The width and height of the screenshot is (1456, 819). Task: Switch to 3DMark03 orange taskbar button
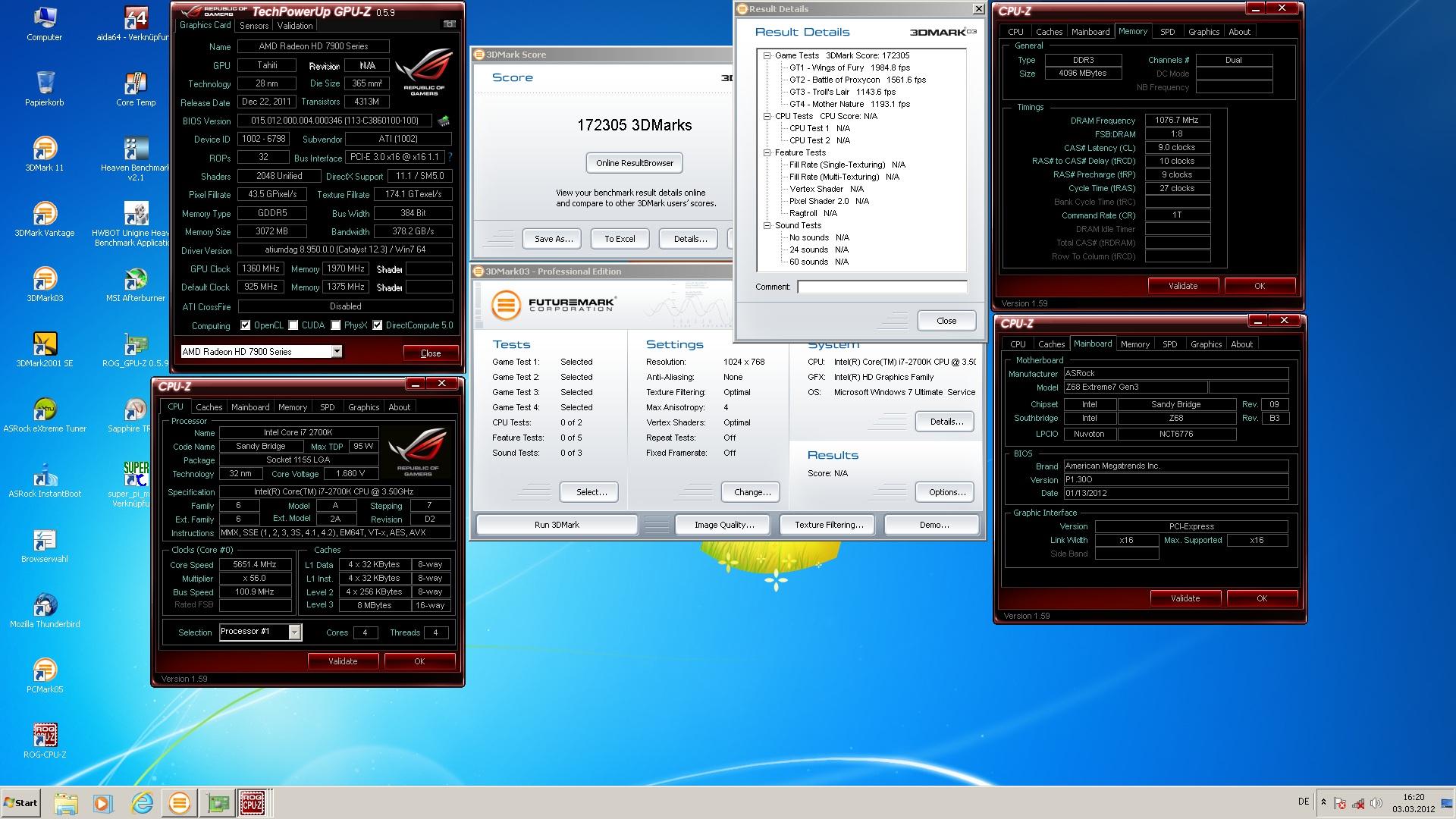180,803
